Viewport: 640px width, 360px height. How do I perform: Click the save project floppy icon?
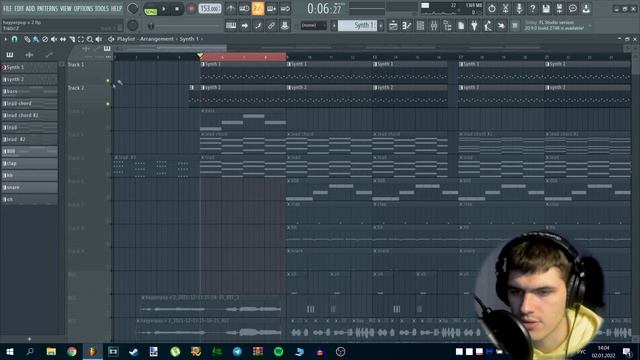[546, 9]
